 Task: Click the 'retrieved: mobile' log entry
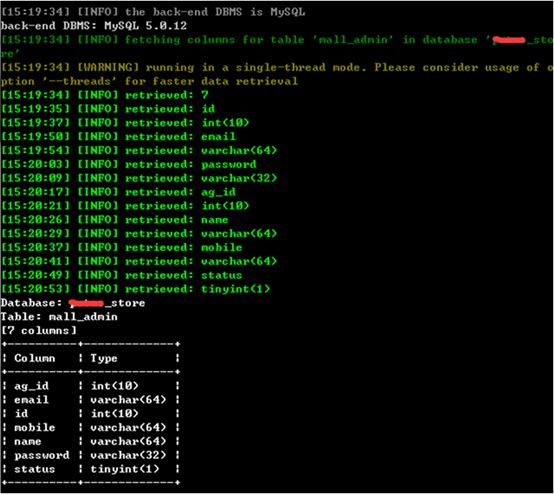point(122,247)
